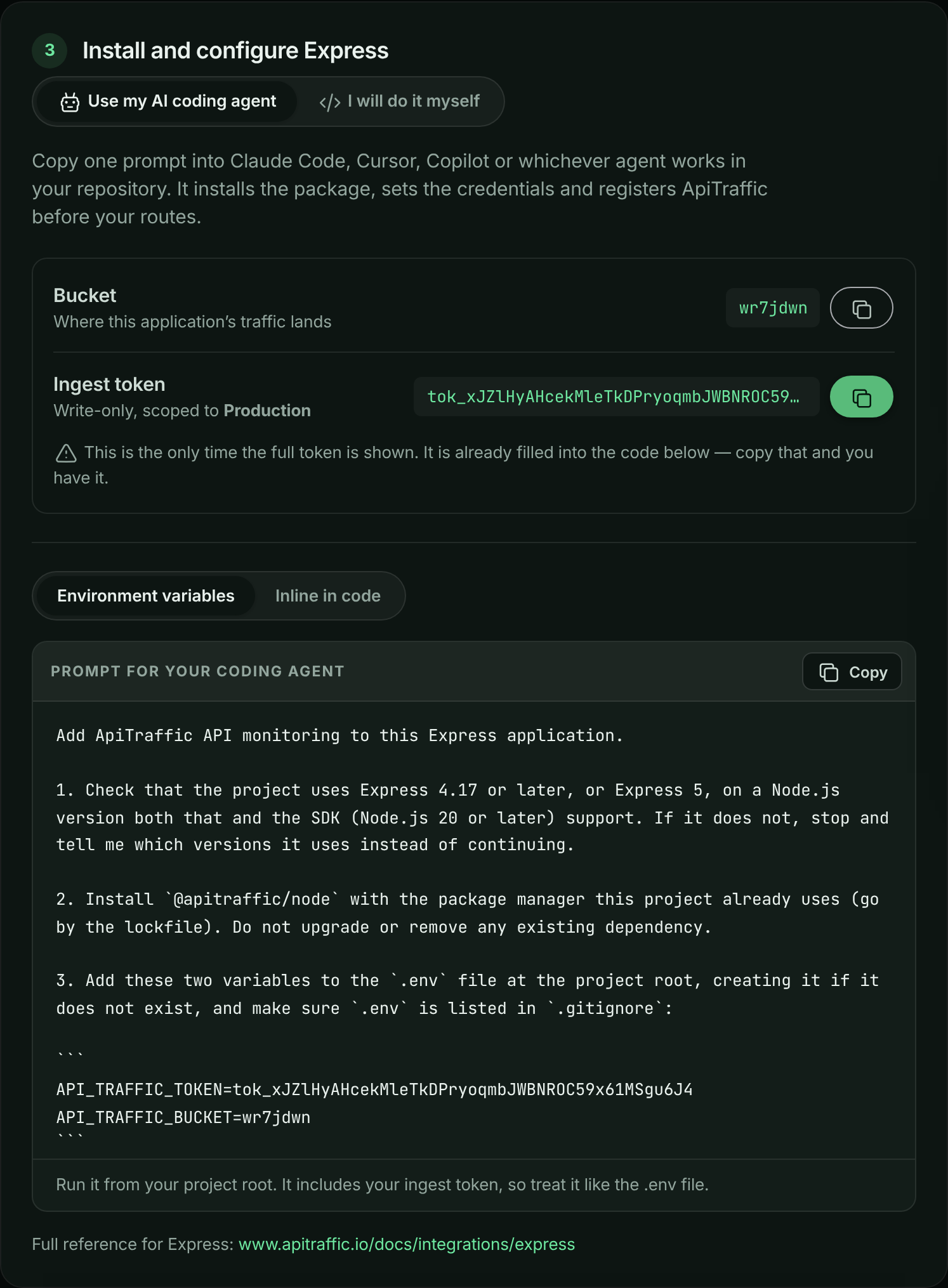Switch to Inline in code tab
The image size is (948, 1288).
pyautogui.click(x=328, y=596)
